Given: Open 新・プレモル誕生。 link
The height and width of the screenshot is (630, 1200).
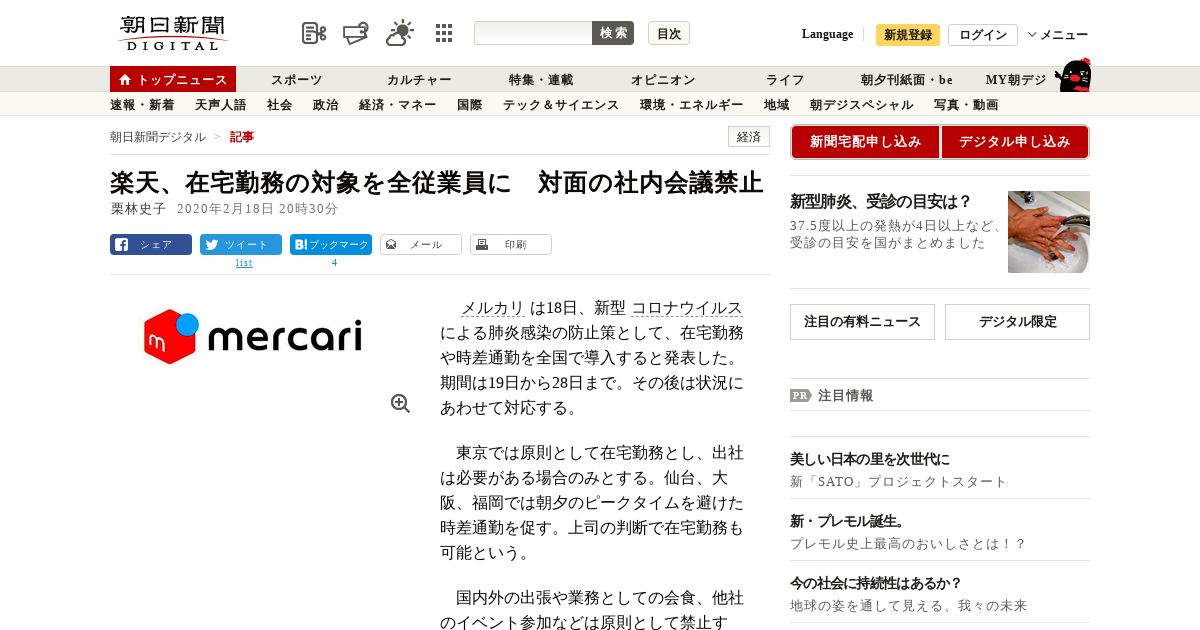Looking at the screenshot, I should [x=848, y=521].
